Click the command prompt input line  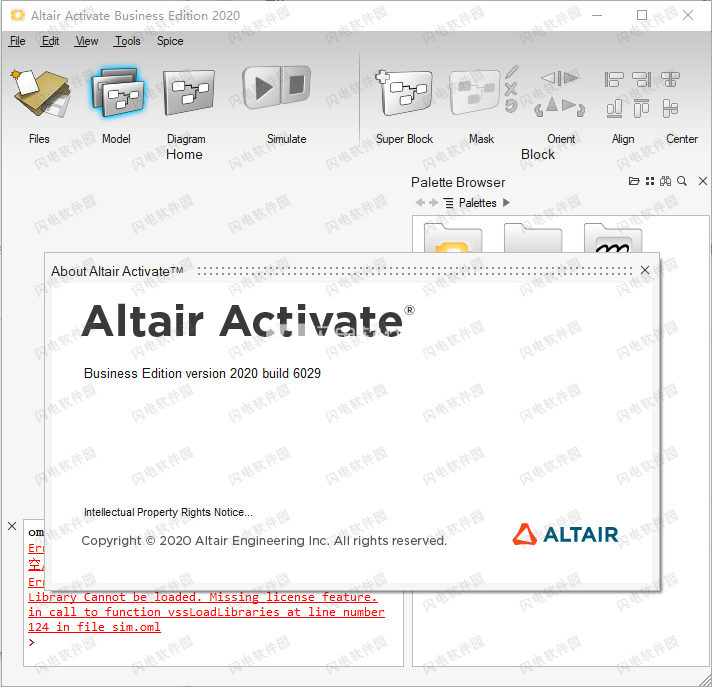click(213, 642)
